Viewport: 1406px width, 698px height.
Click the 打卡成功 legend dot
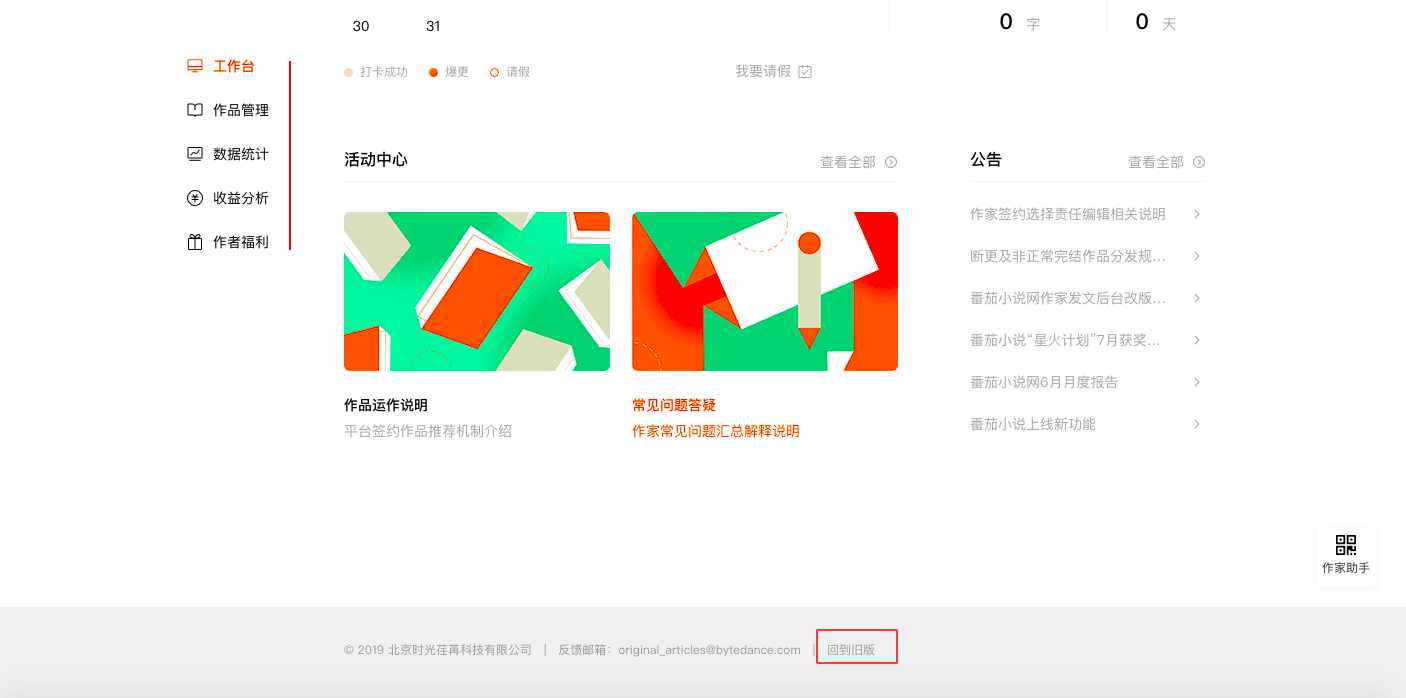[x=349, y=72]
